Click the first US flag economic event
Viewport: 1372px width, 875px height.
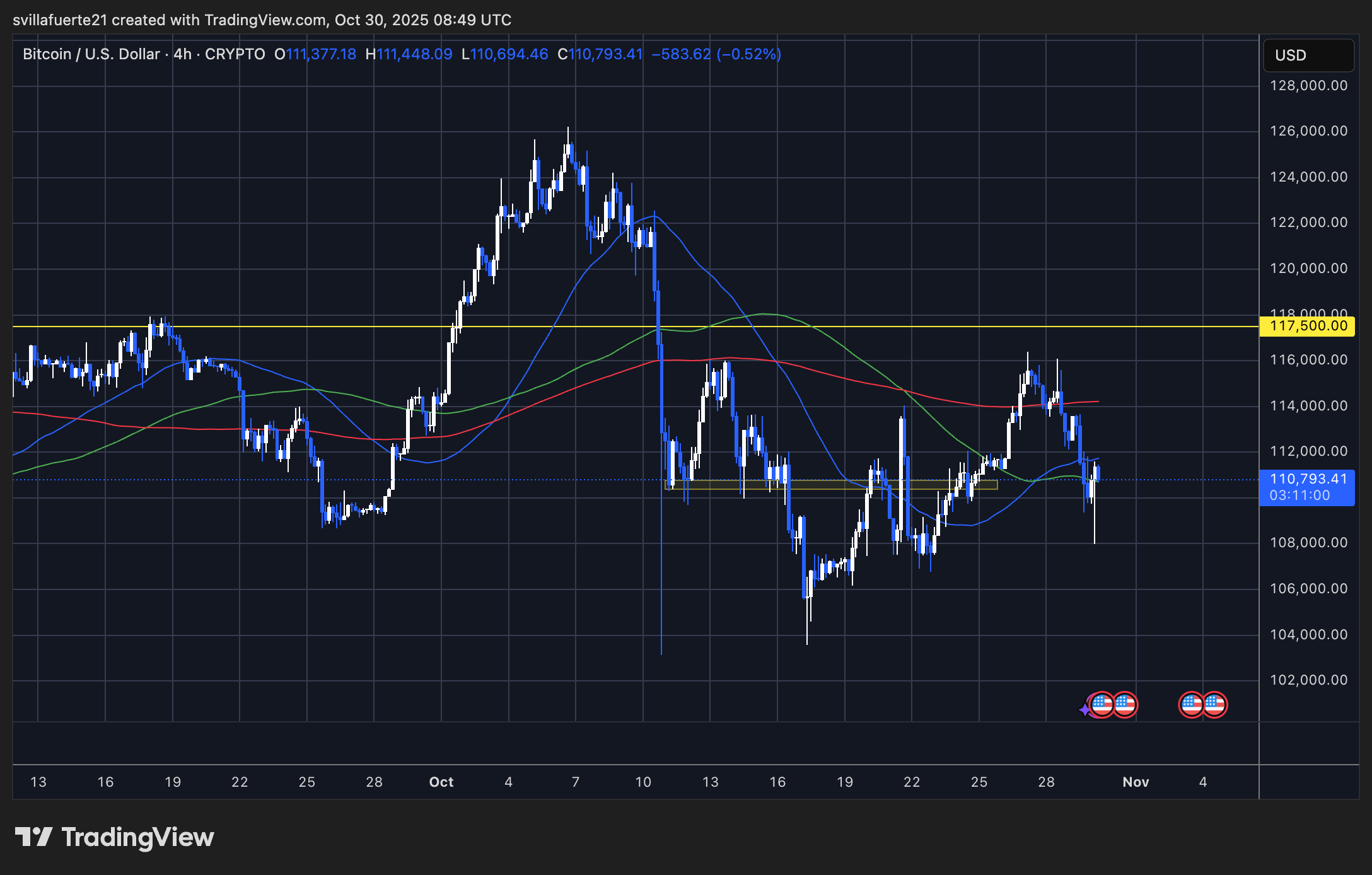click(x=1102, y=704)
